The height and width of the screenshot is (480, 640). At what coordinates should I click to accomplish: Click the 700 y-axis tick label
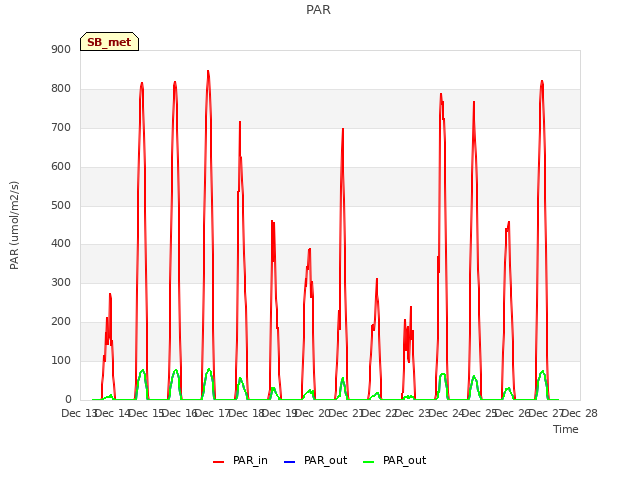pos(61,128)
